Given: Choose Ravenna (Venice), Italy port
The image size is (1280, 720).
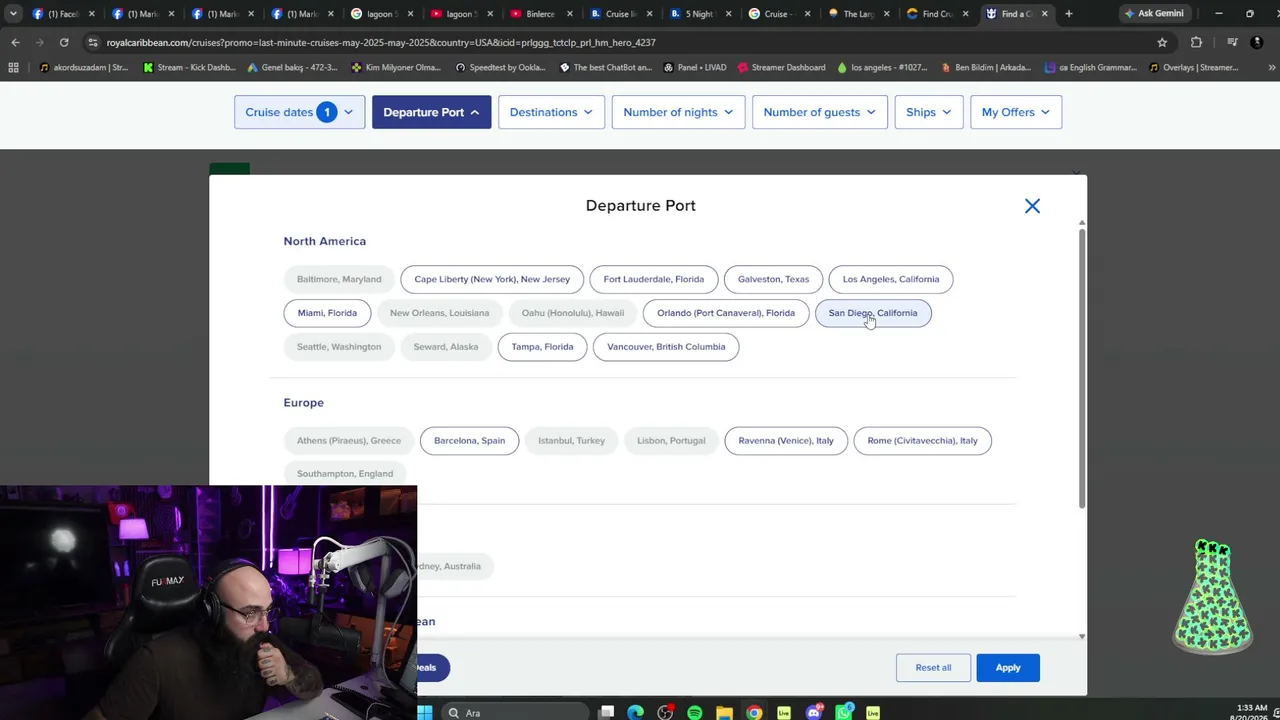Looking at the screenshot, I should tap(786, 441).
